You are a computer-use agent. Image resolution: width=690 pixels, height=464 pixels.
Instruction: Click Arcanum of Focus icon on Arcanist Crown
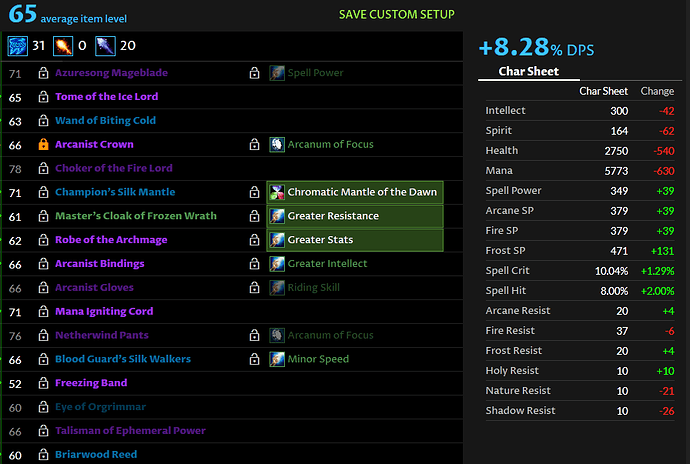pos(277,144)
